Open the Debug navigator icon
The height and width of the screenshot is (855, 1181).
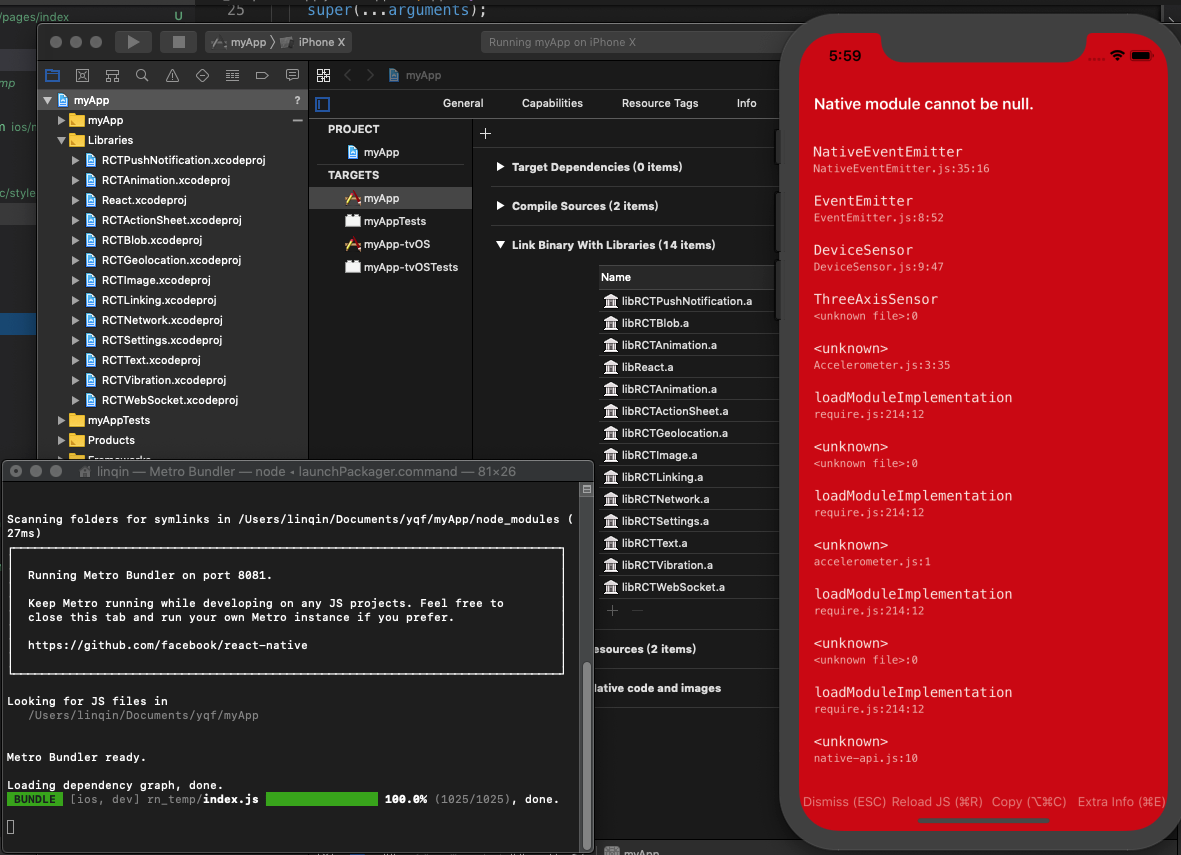(233, 75)
